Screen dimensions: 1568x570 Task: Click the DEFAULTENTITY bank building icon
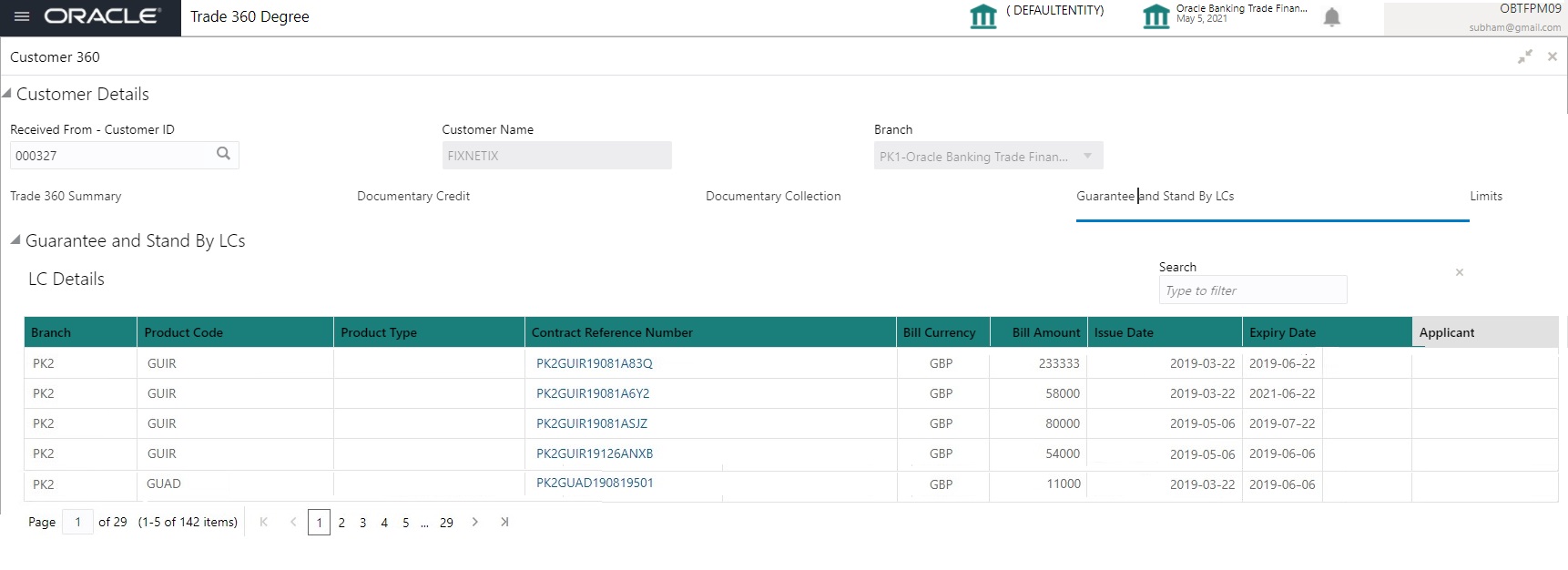(983, 16)
